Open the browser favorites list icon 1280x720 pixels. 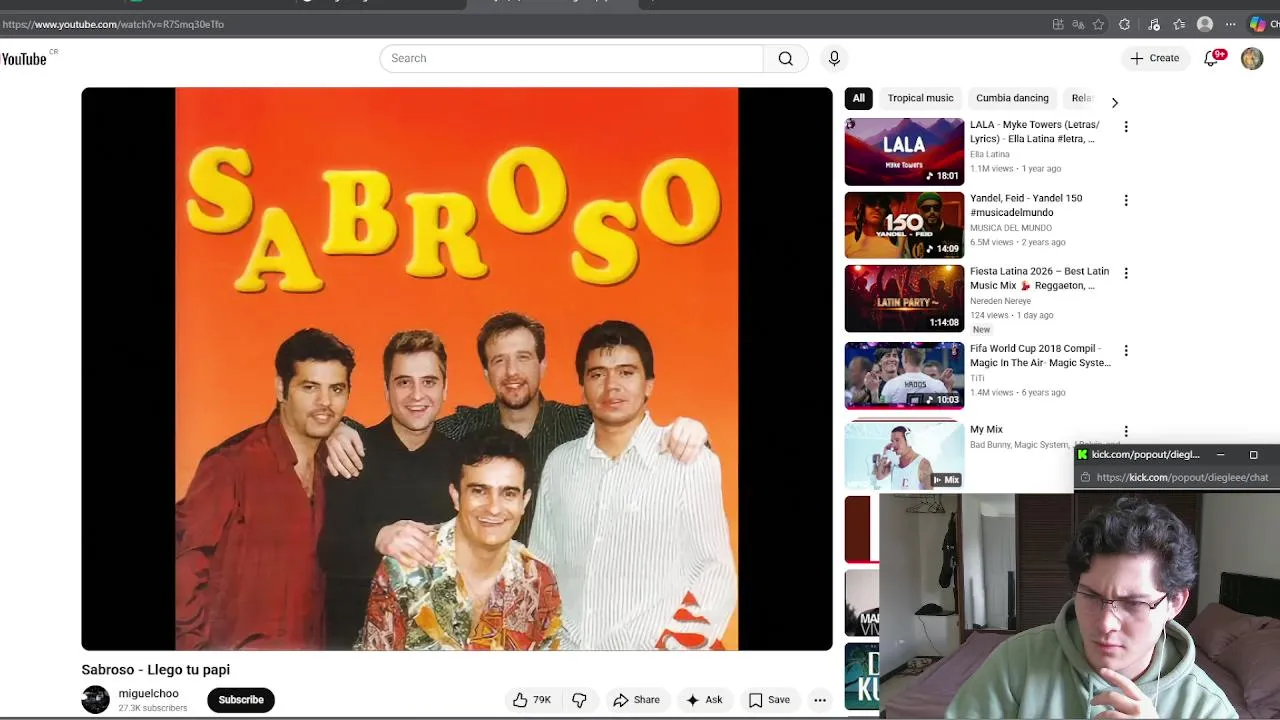click(x=1179, y=24)
